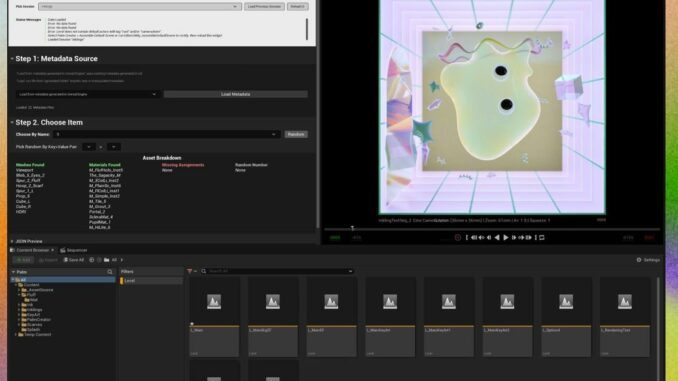
Task: Click the Random button
Action: pyautogui.click(x=296, y=134)
